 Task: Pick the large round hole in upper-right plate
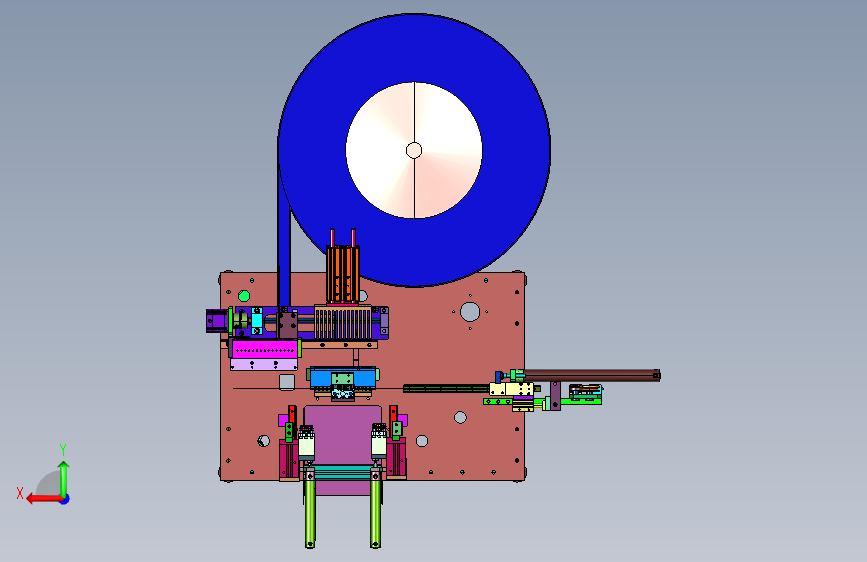pos(470,312)
